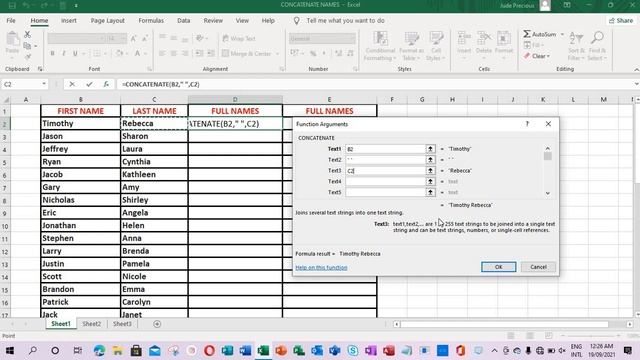640x360 pixels.
Task: Open Microsoft Edge from the taskbar
Action: pyautogui.click(x=99, y=351)
